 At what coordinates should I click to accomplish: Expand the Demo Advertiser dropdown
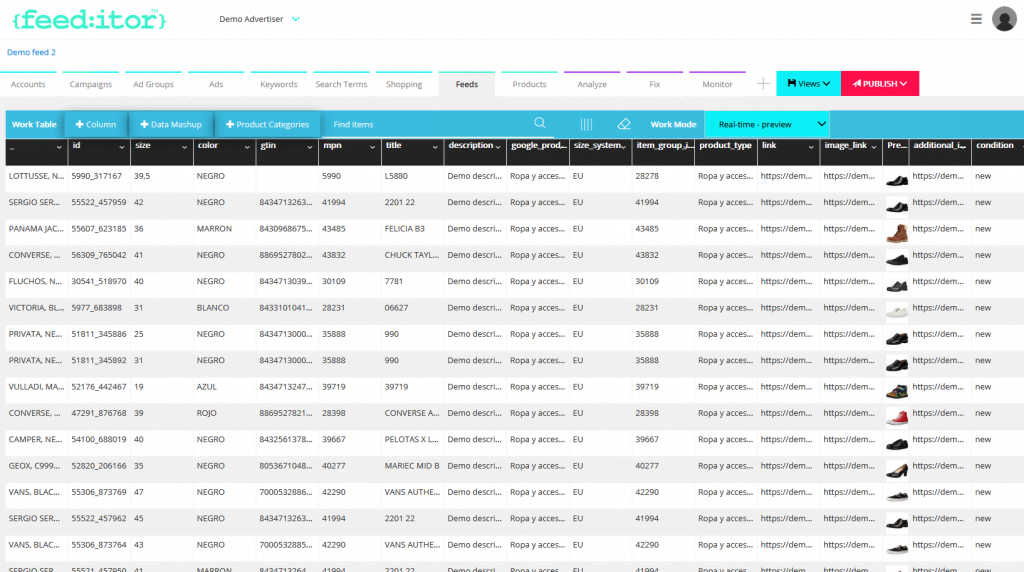point(260,19)
